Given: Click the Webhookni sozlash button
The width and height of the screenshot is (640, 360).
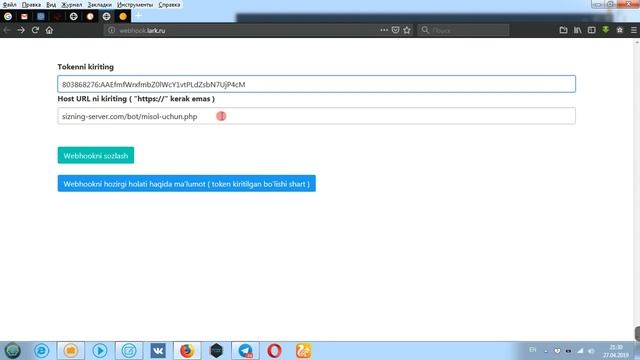Looking at the screenshot, I should (96, 156).
